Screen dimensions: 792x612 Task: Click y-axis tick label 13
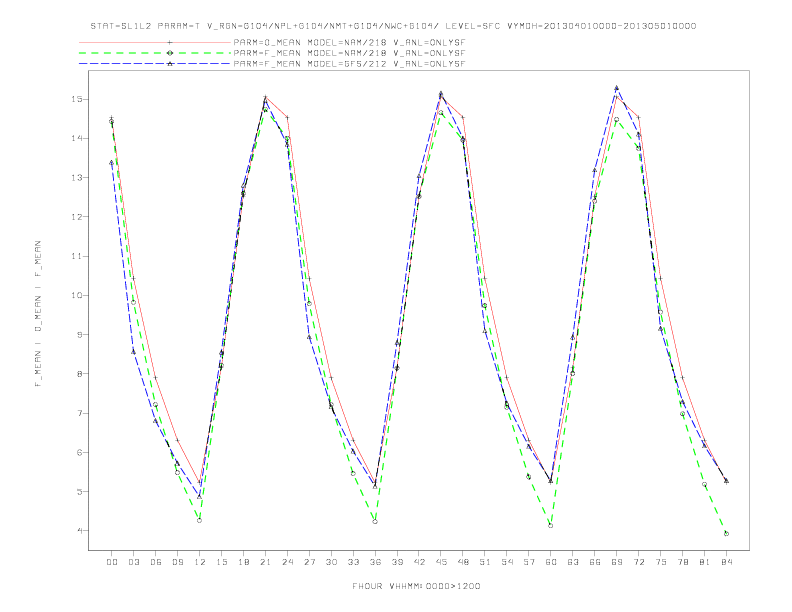pyautogui.click(x=77, y=178)
